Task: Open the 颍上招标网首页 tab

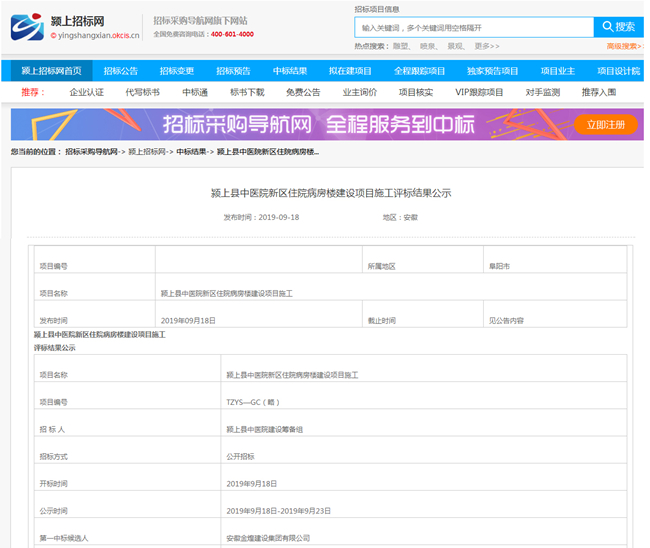Action: (52, 71)
